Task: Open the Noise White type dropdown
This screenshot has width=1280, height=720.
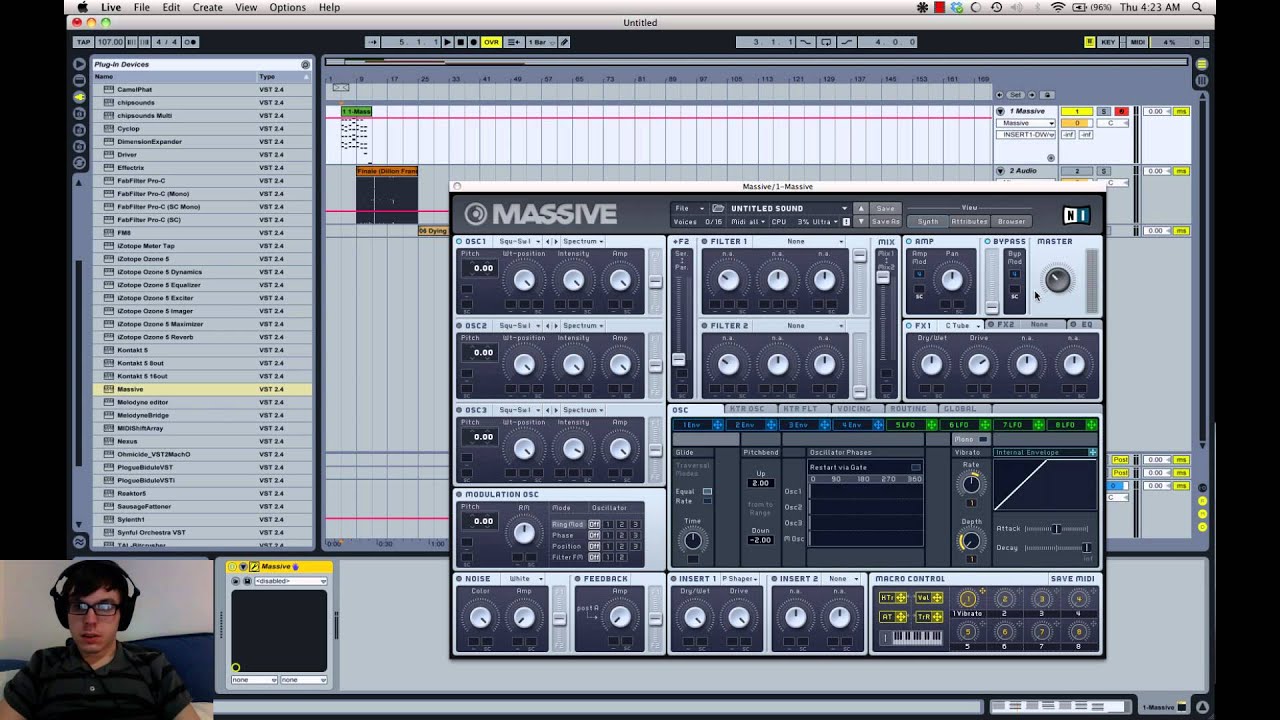Action: point(529,578)
